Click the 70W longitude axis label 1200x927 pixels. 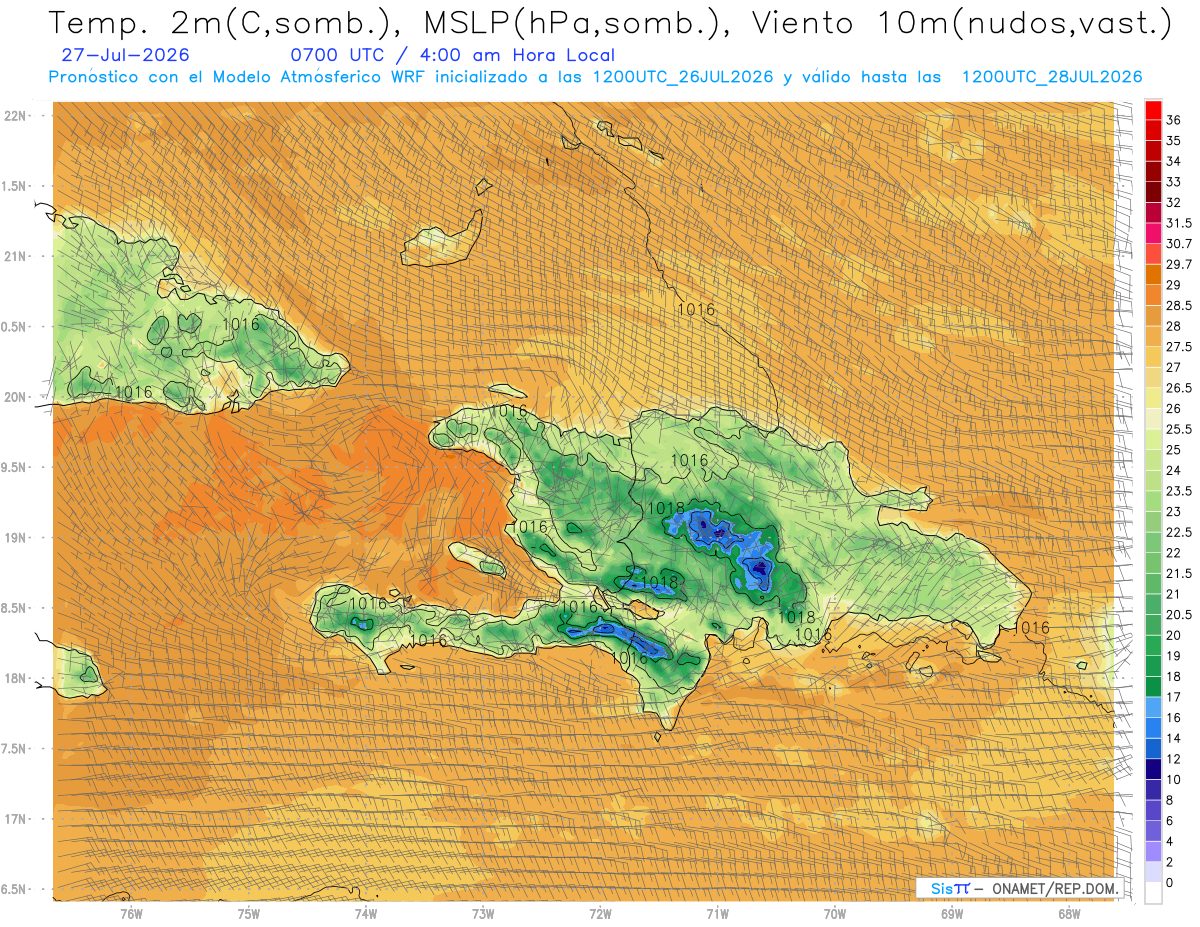[834, 913]
